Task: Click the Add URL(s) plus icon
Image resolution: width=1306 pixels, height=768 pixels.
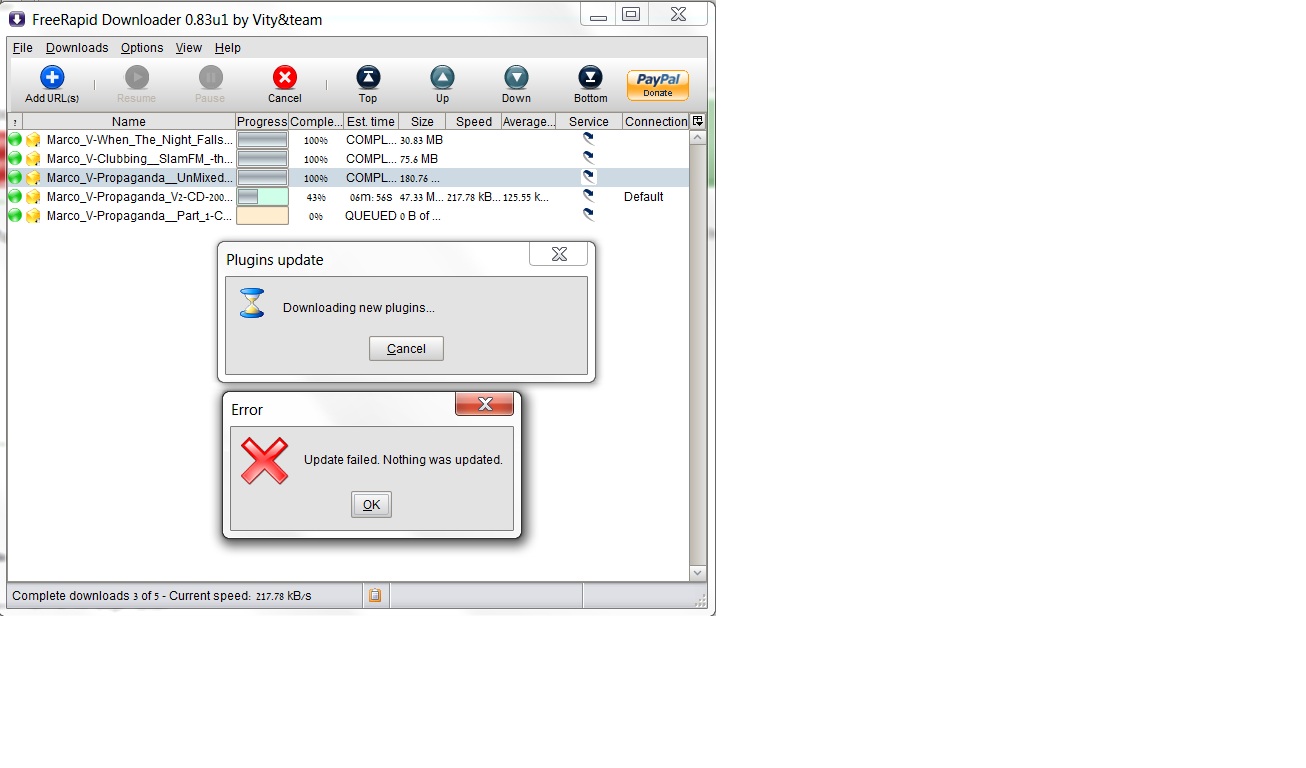Action: (52, 78)
